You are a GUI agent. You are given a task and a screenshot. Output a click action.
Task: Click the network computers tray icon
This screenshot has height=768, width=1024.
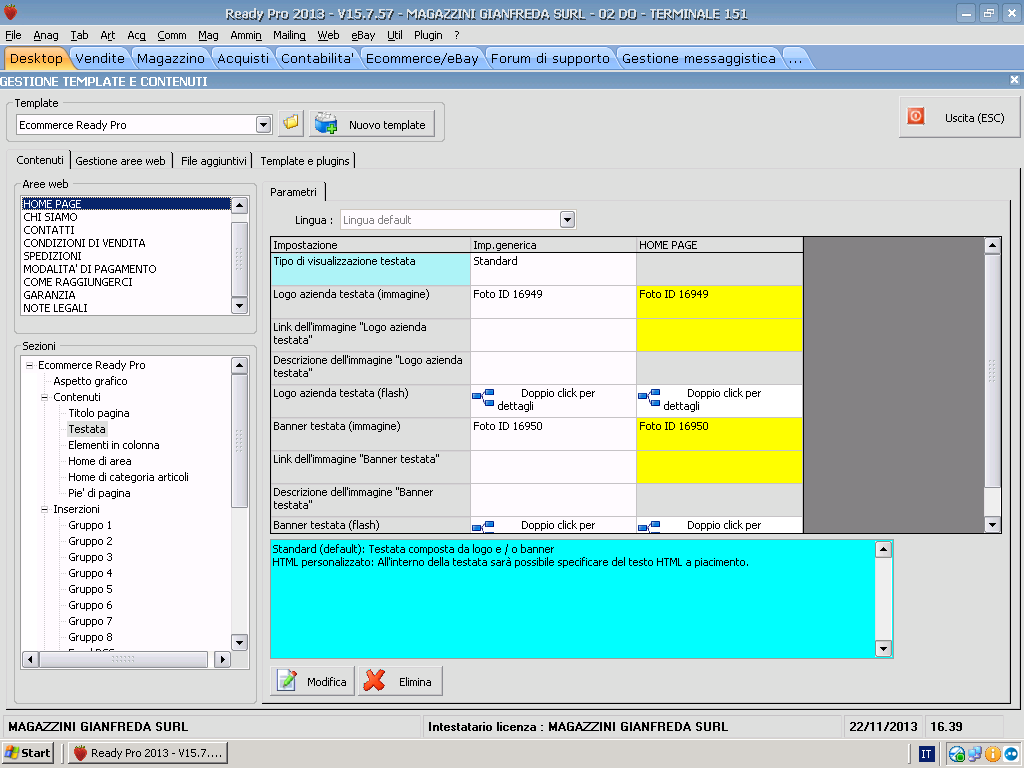point(975,753)
